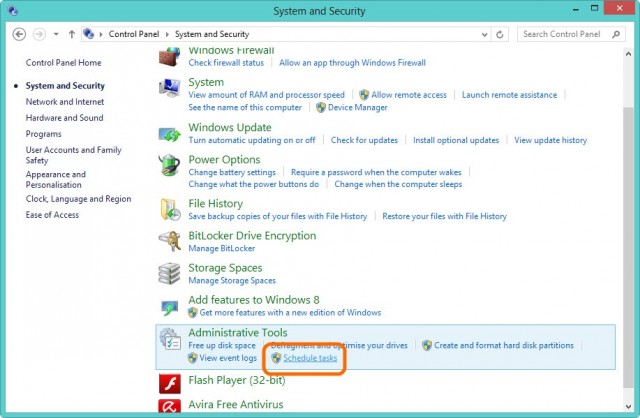640x418 pixels.
Task: Click Manage Storage Spaces link
Action: point(232,281)
